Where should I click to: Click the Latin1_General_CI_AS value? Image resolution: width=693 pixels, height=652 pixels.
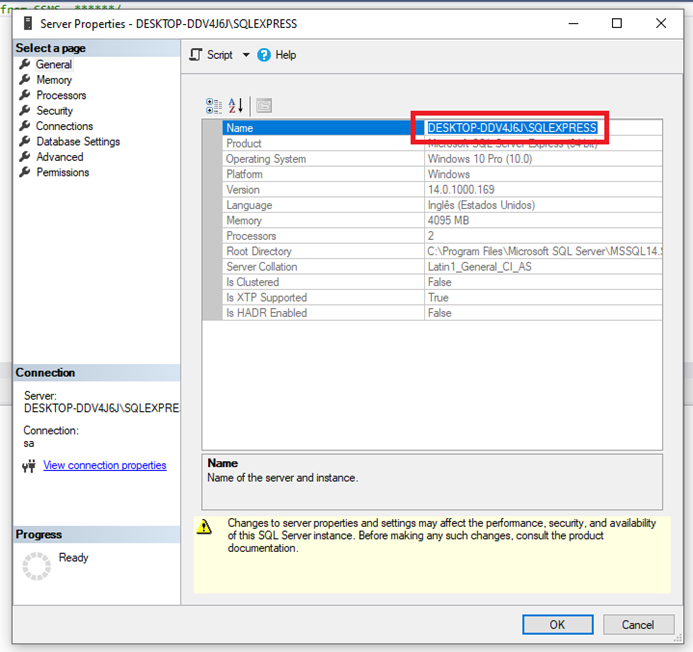pyautogui.click(x=480, y=267)
